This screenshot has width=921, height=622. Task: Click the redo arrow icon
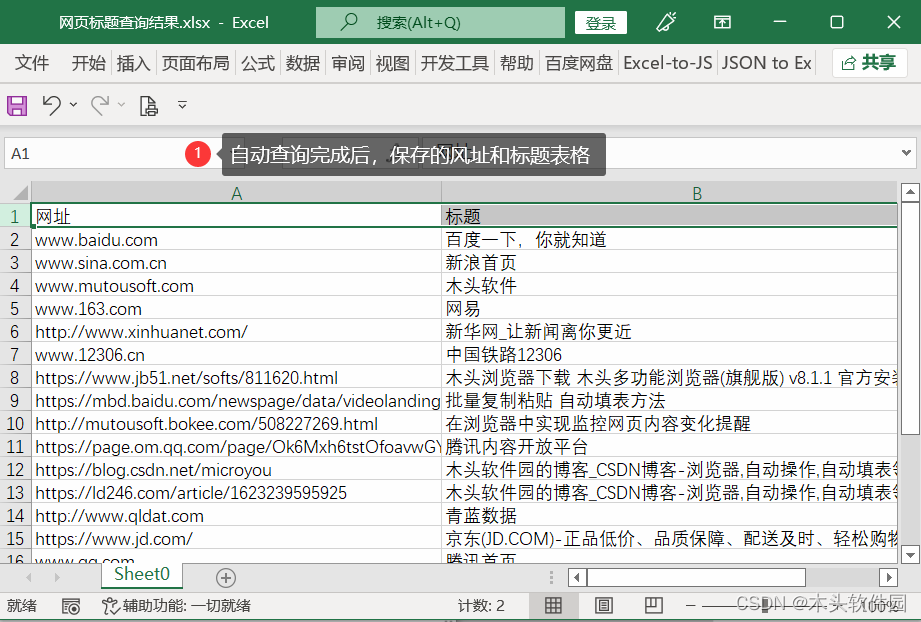(x=100, y=106)
